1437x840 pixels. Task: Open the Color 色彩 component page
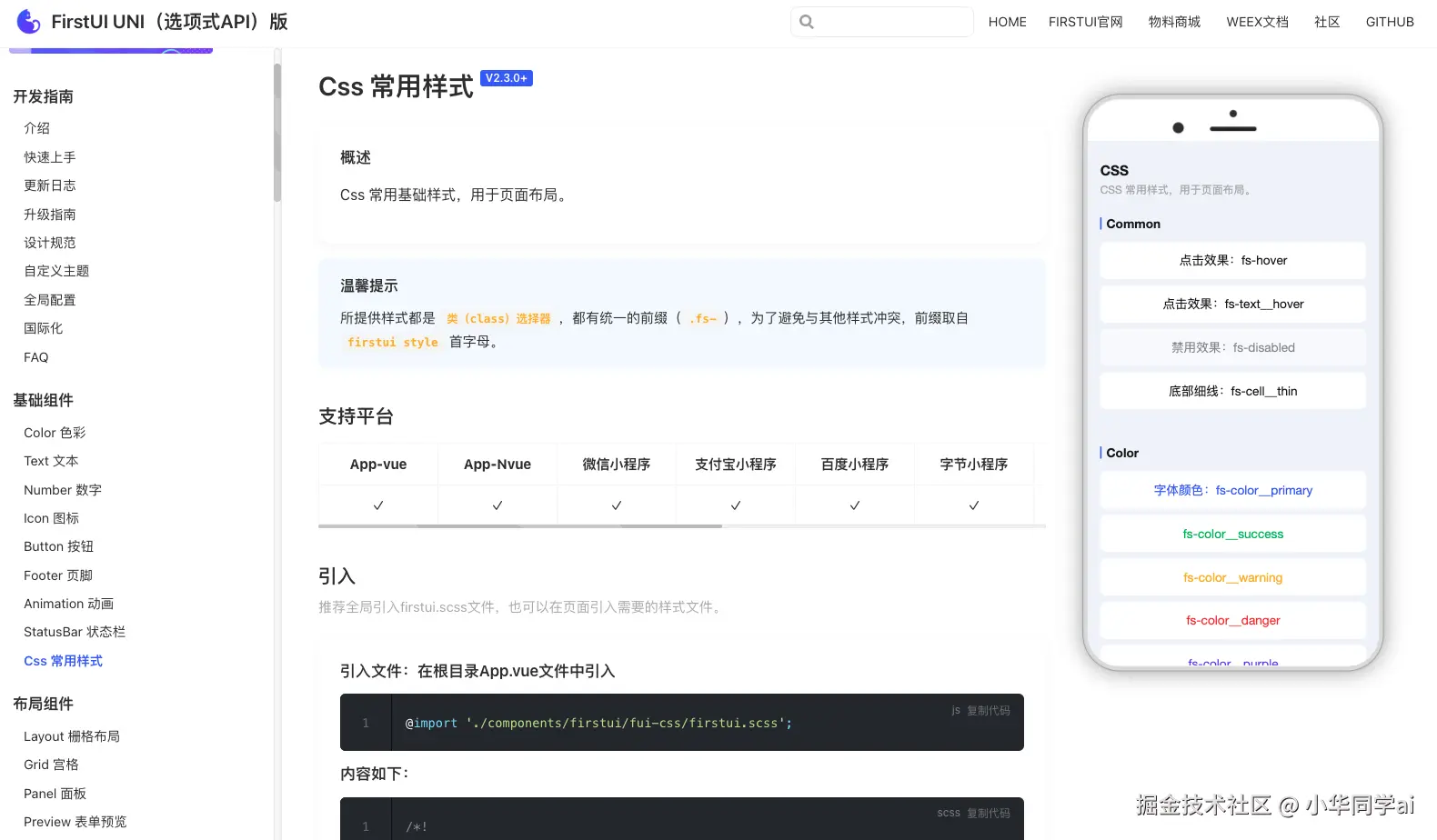coord(55,433)
